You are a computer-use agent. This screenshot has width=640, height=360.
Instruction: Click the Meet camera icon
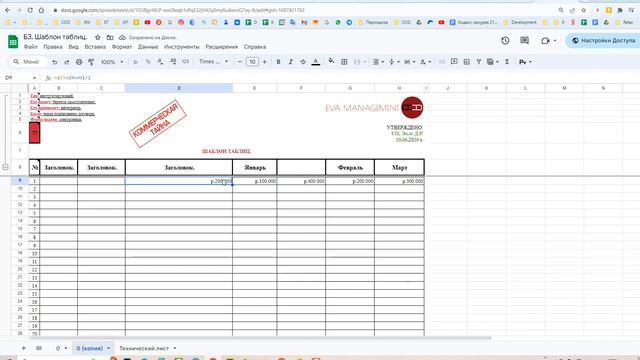click(545, 40)
